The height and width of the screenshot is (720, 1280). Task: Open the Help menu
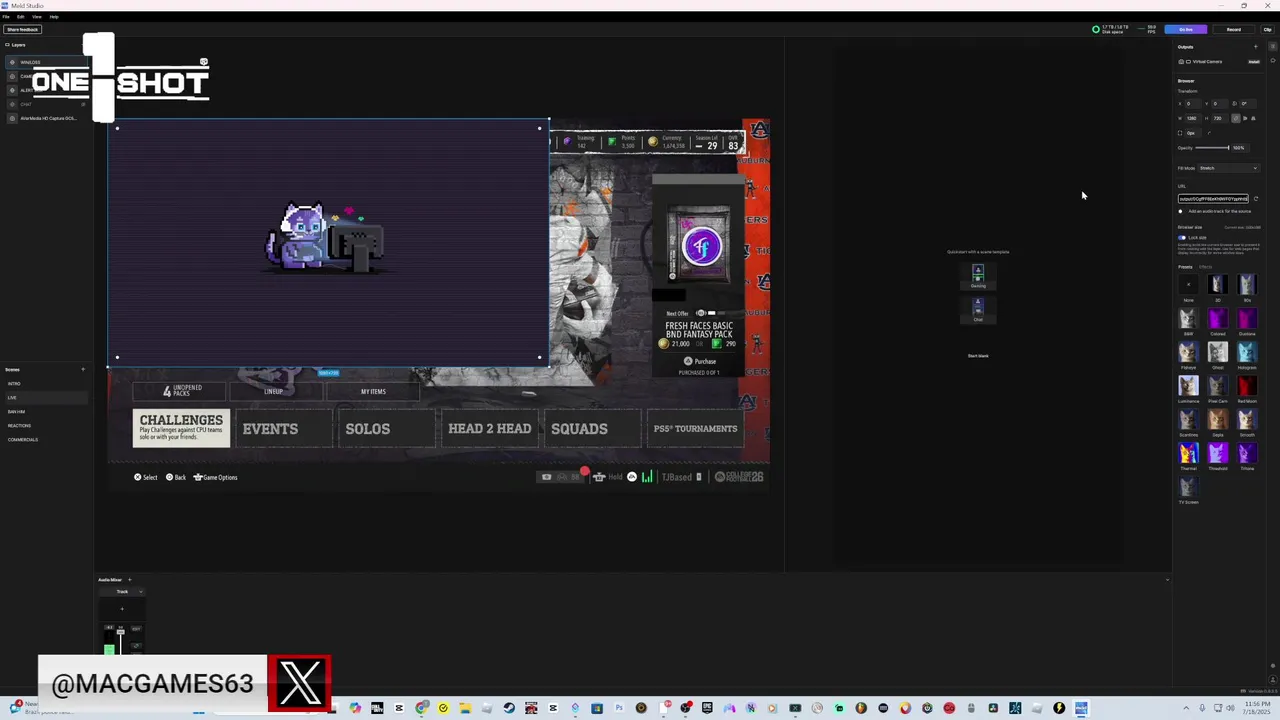click(x=54, y=17)
